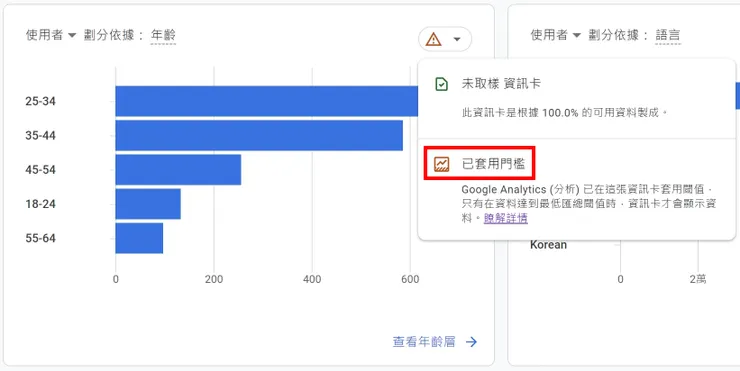Open 使用者 metric dropdown on age card
740x371 pixels.
click(x=51, y=35)
